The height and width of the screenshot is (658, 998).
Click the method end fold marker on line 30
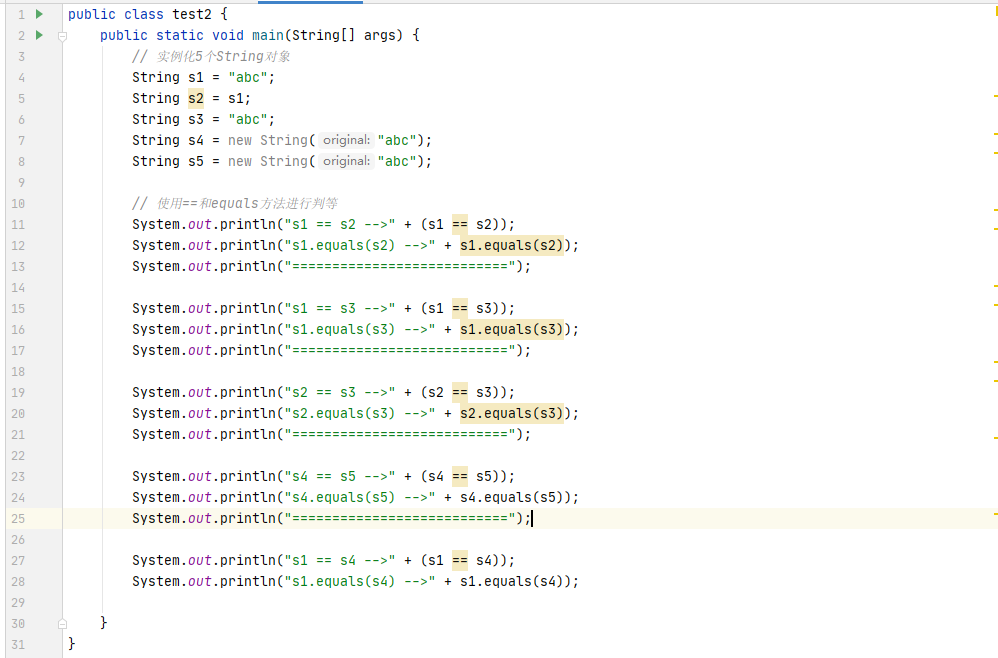pos(62,624)
